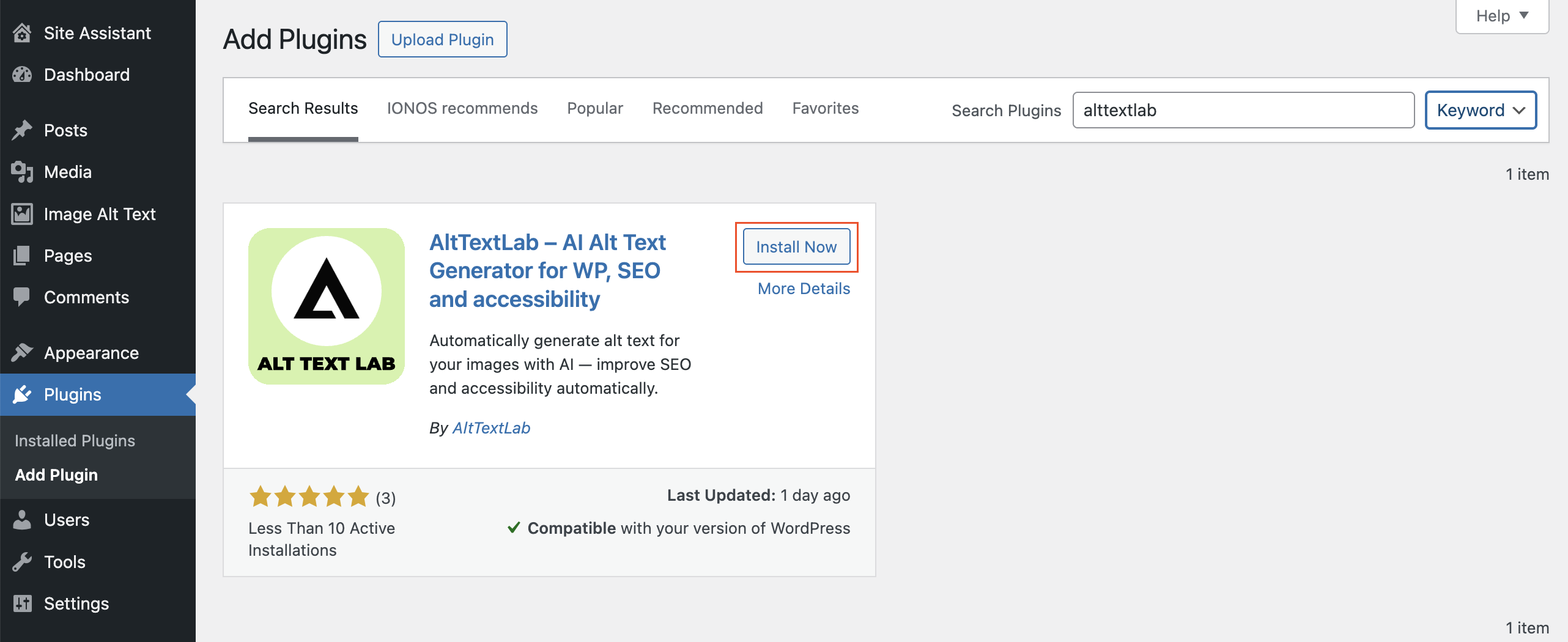Open the Appearance menu item
Screen dimensions: 1568x642
(x=98, y=353)
